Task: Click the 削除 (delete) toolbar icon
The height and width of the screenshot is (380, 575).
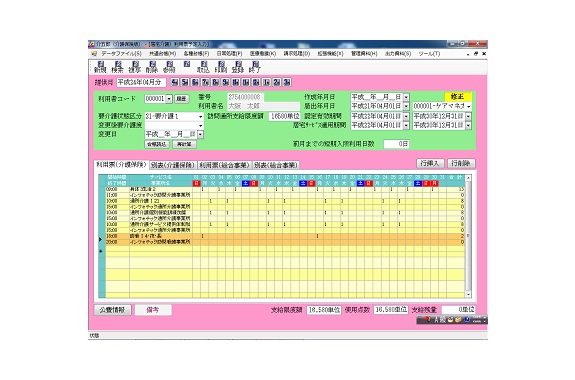Action: tap(152, 67)
